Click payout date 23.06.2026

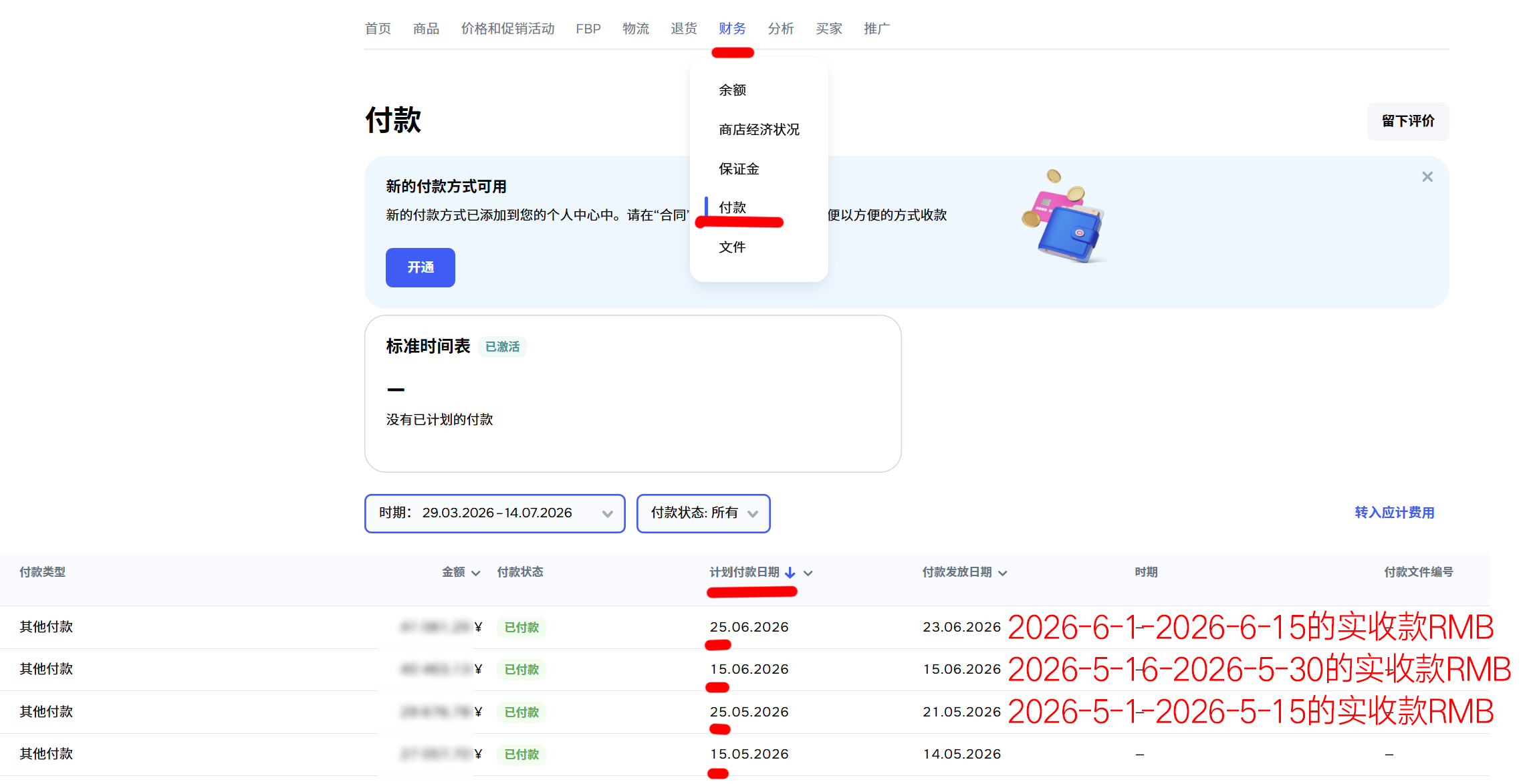[962, 627]
